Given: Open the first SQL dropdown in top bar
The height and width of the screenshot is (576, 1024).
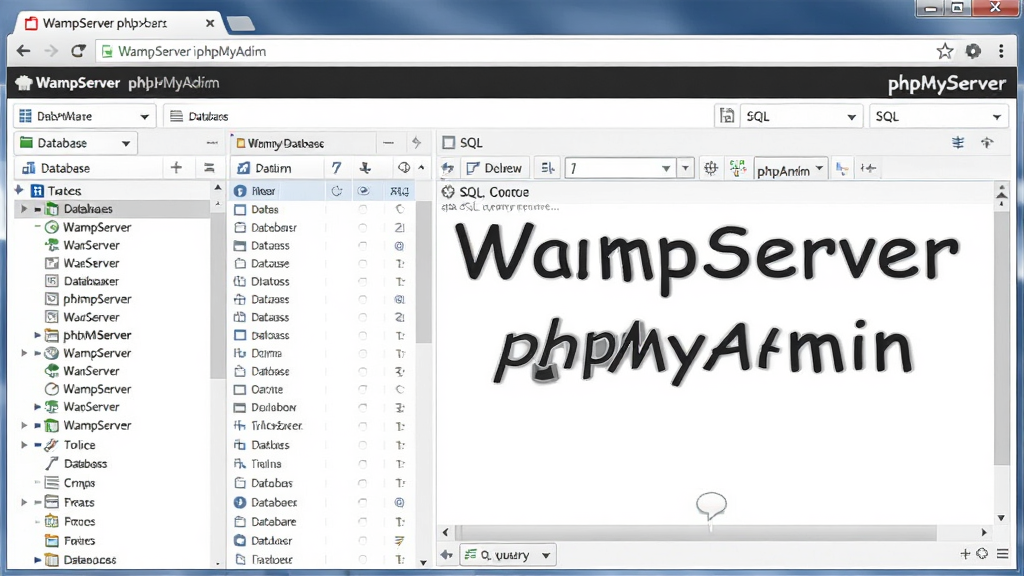Looking at the screenshot, I should [801, 116].
